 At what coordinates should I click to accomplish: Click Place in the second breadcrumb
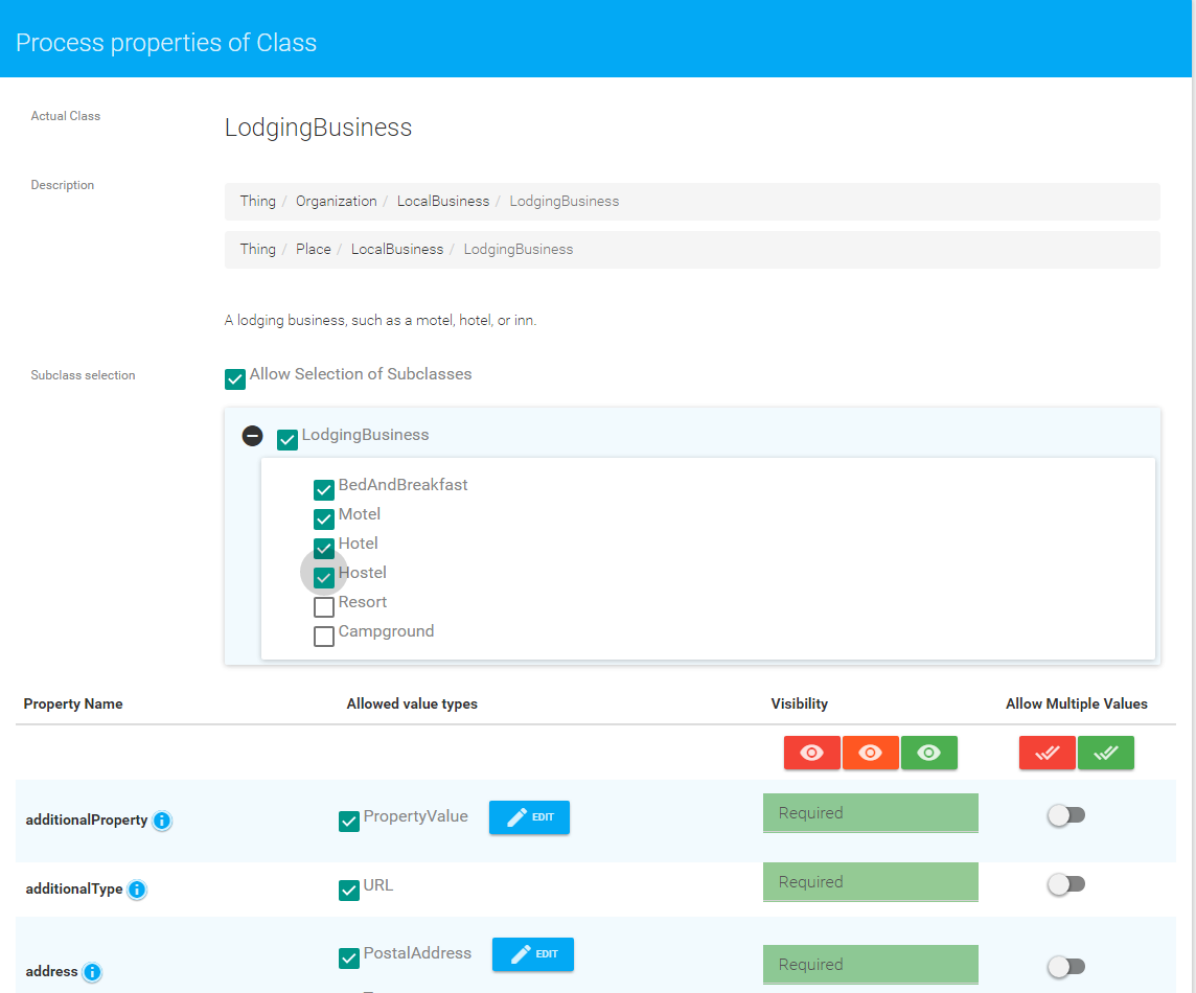pyautogui.click(x=313, y=249)
